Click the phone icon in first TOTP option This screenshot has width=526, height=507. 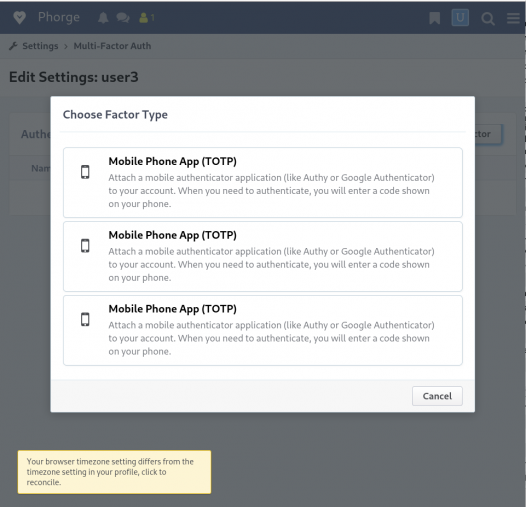[85, 172]
